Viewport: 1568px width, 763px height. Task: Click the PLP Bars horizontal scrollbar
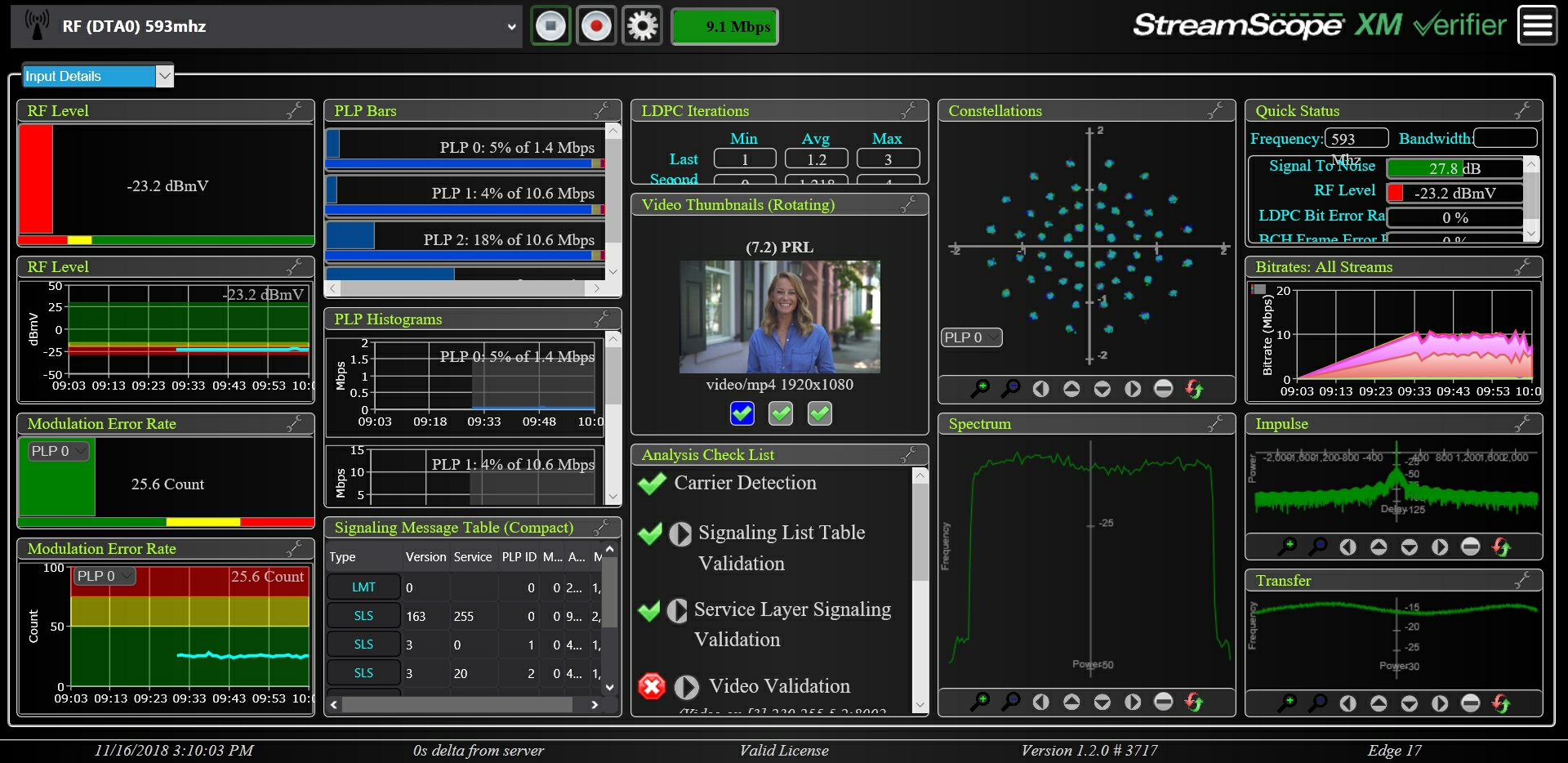pos(463,288)
